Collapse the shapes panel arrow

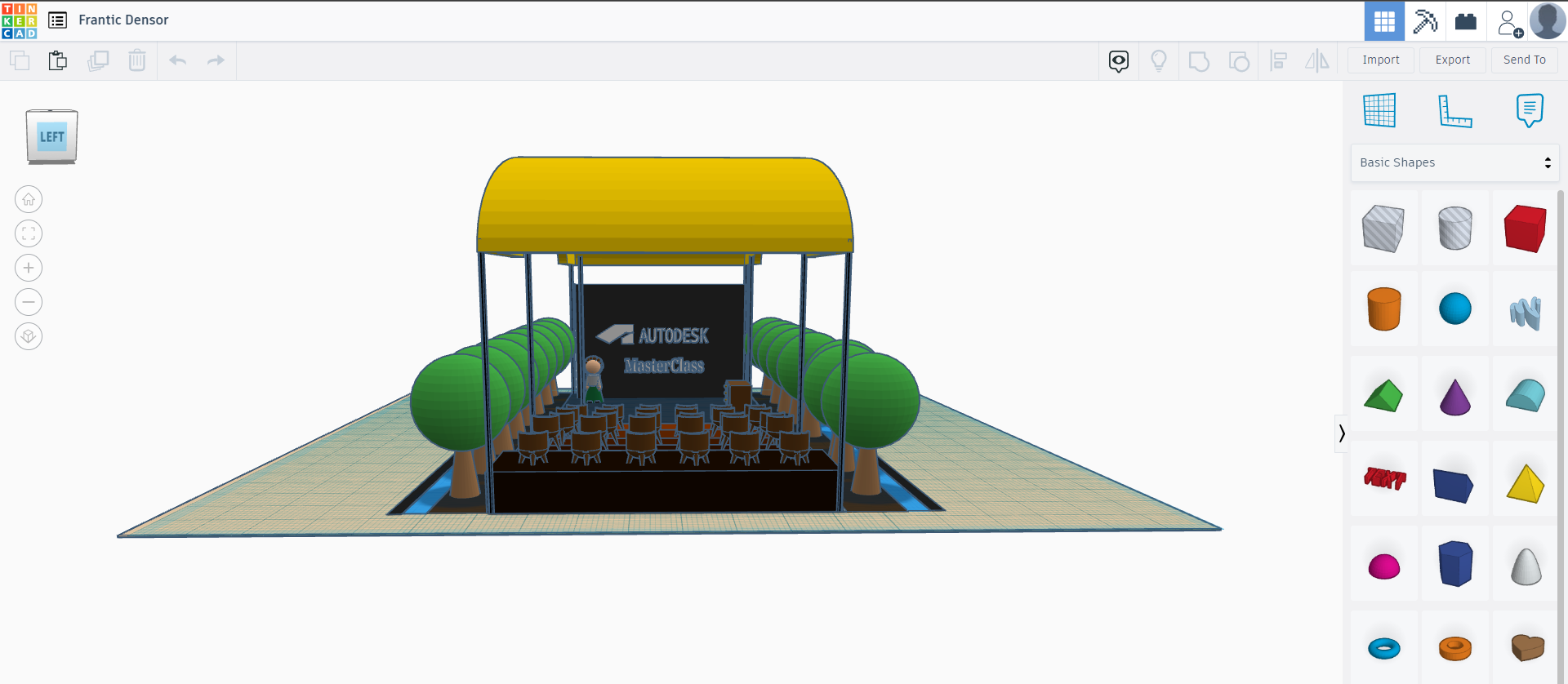[1341, 433]
